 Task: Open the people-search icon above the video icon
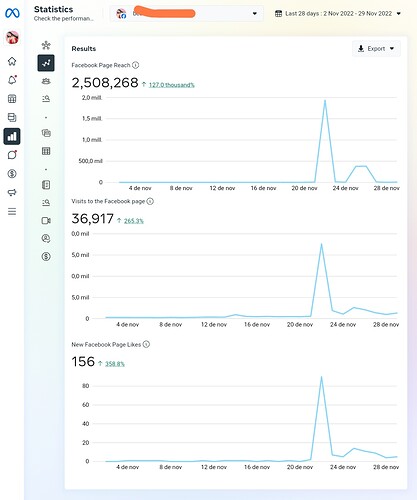coord(46,203)
